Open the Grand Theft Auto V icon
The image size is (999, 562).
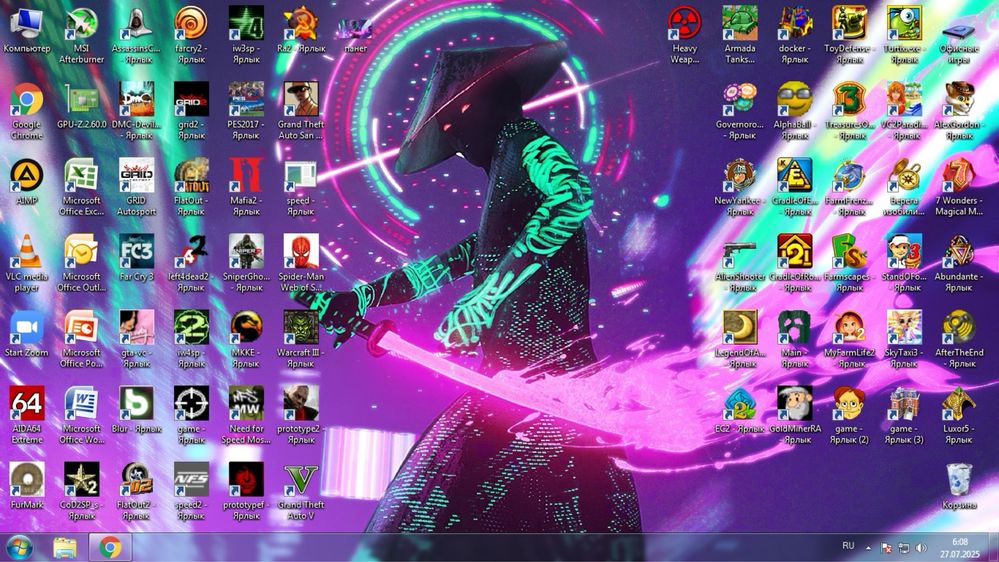pyautogui.click(x=301, y=480)
